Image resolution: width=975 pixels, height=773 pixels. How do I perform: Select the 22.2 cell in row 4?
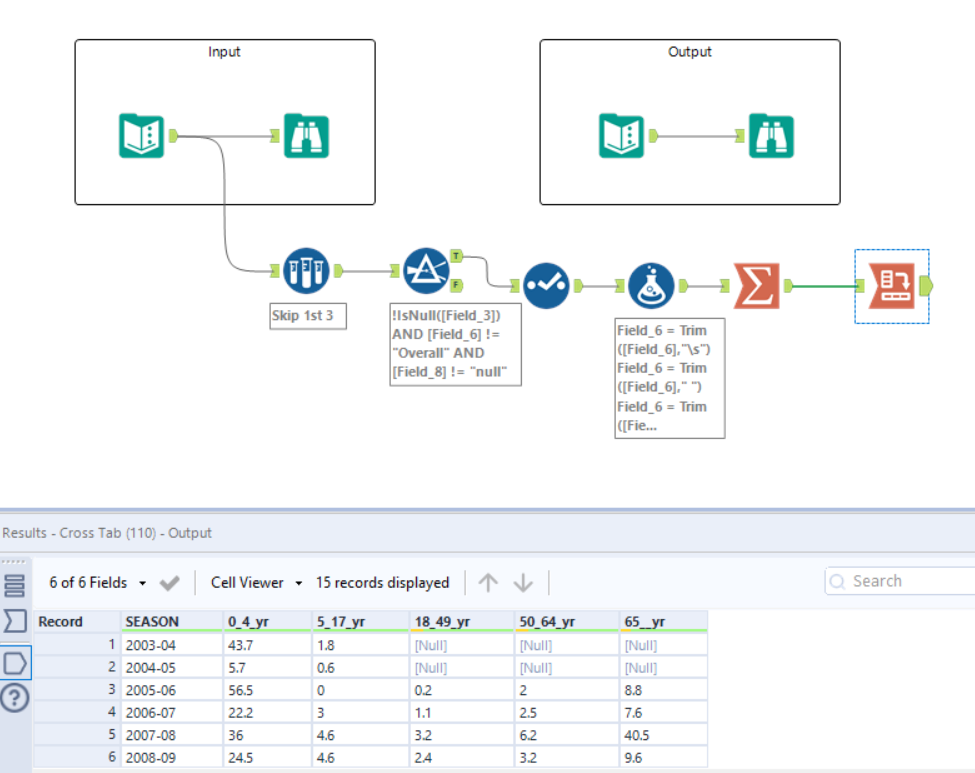pyautogui.click(x=267, y=713)
